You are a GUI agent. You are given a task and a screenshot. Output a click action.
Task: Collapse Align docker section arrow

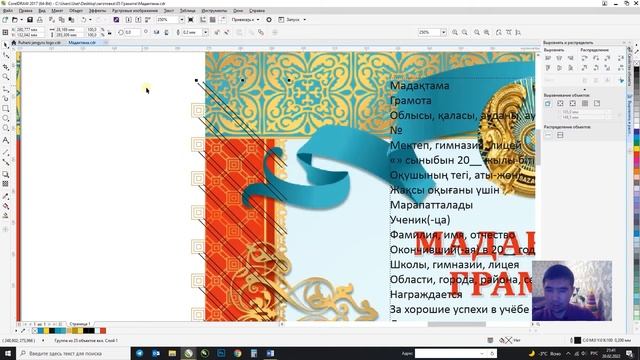(584, 90)
